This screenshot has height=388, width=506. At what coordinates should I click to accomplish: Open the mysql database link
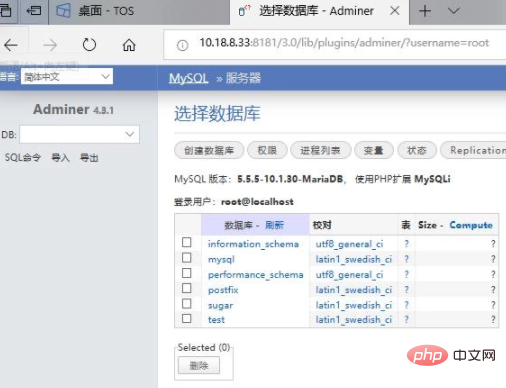221,259
